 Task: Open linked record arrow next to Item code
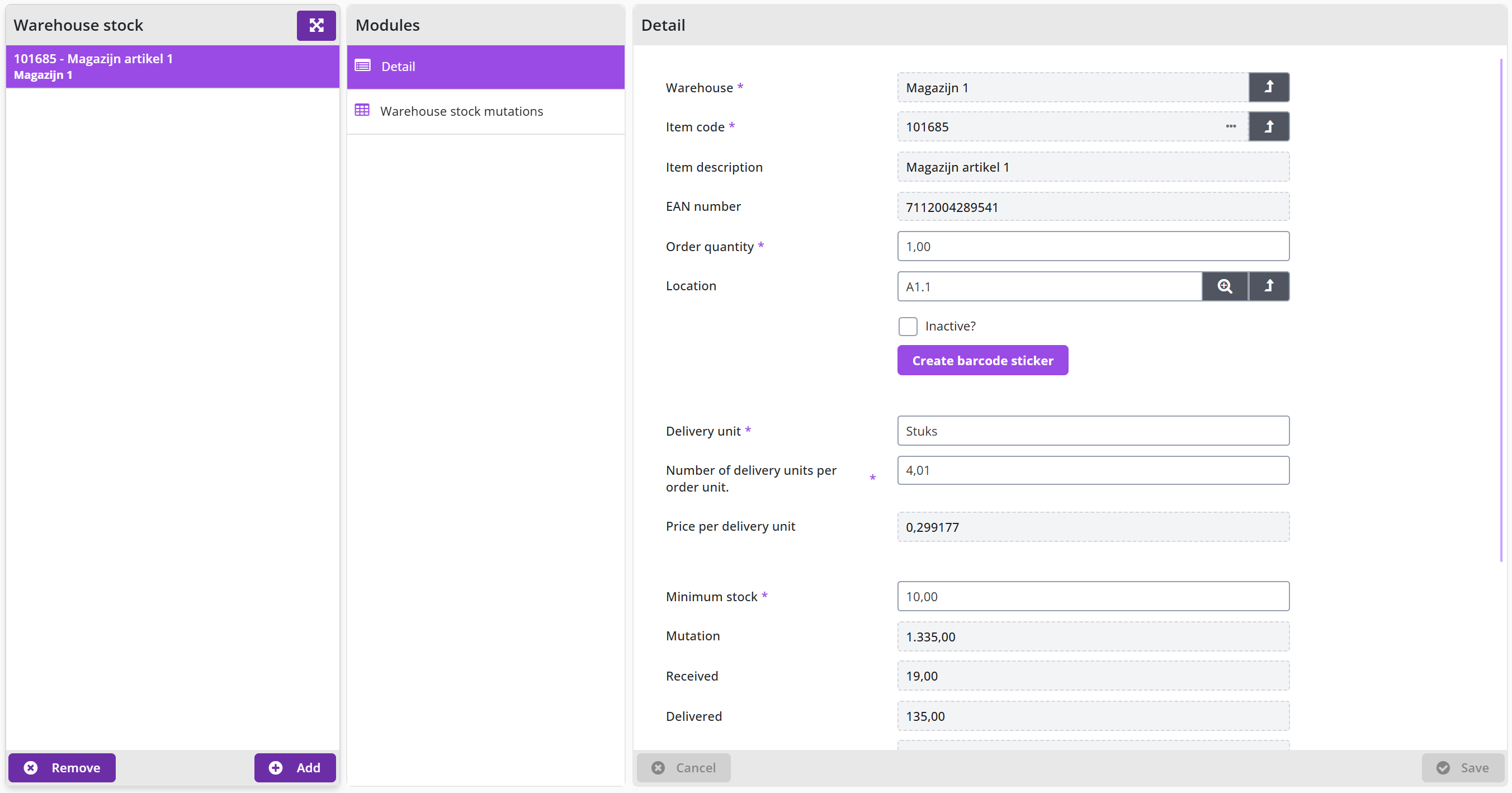click(1268, 127)
